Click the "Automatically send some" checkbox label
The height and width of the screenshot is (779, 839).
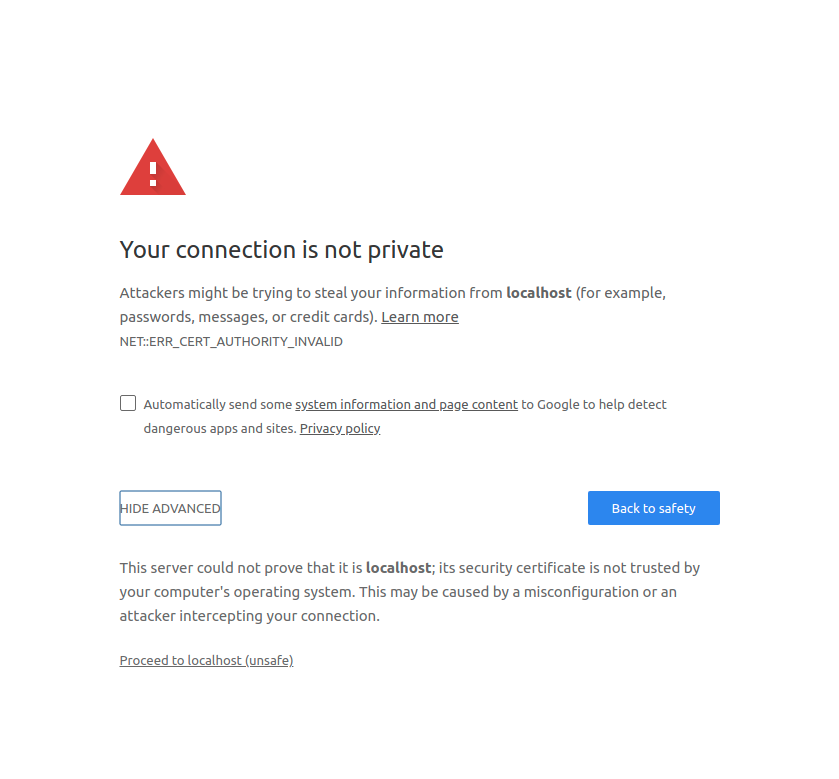point(218,405)
